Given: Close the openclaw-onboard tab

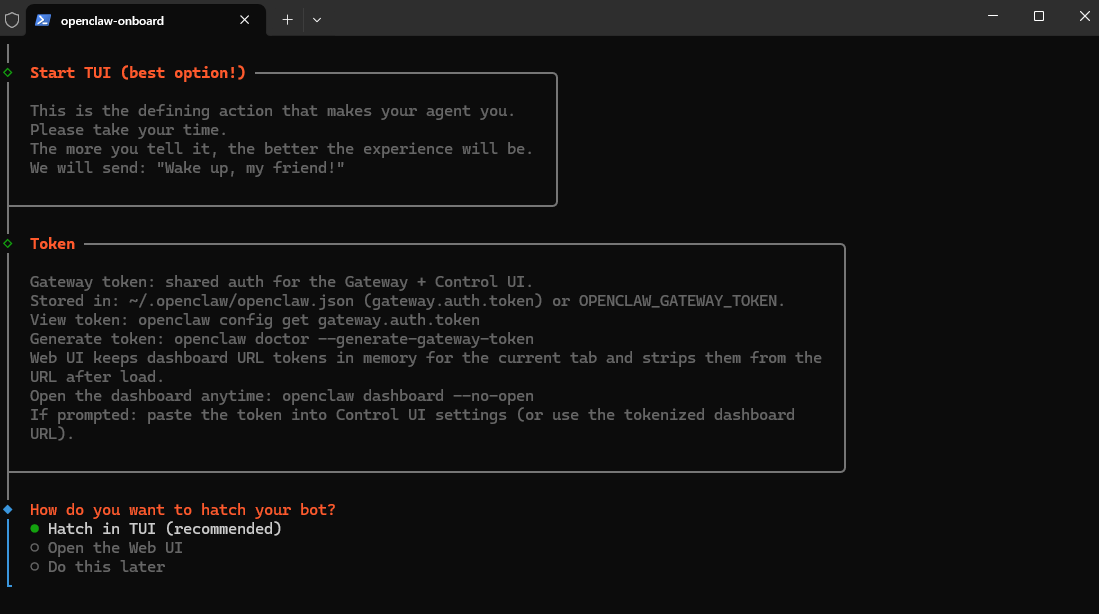Looking at the screenshot, I should click(x=245, y=19).
